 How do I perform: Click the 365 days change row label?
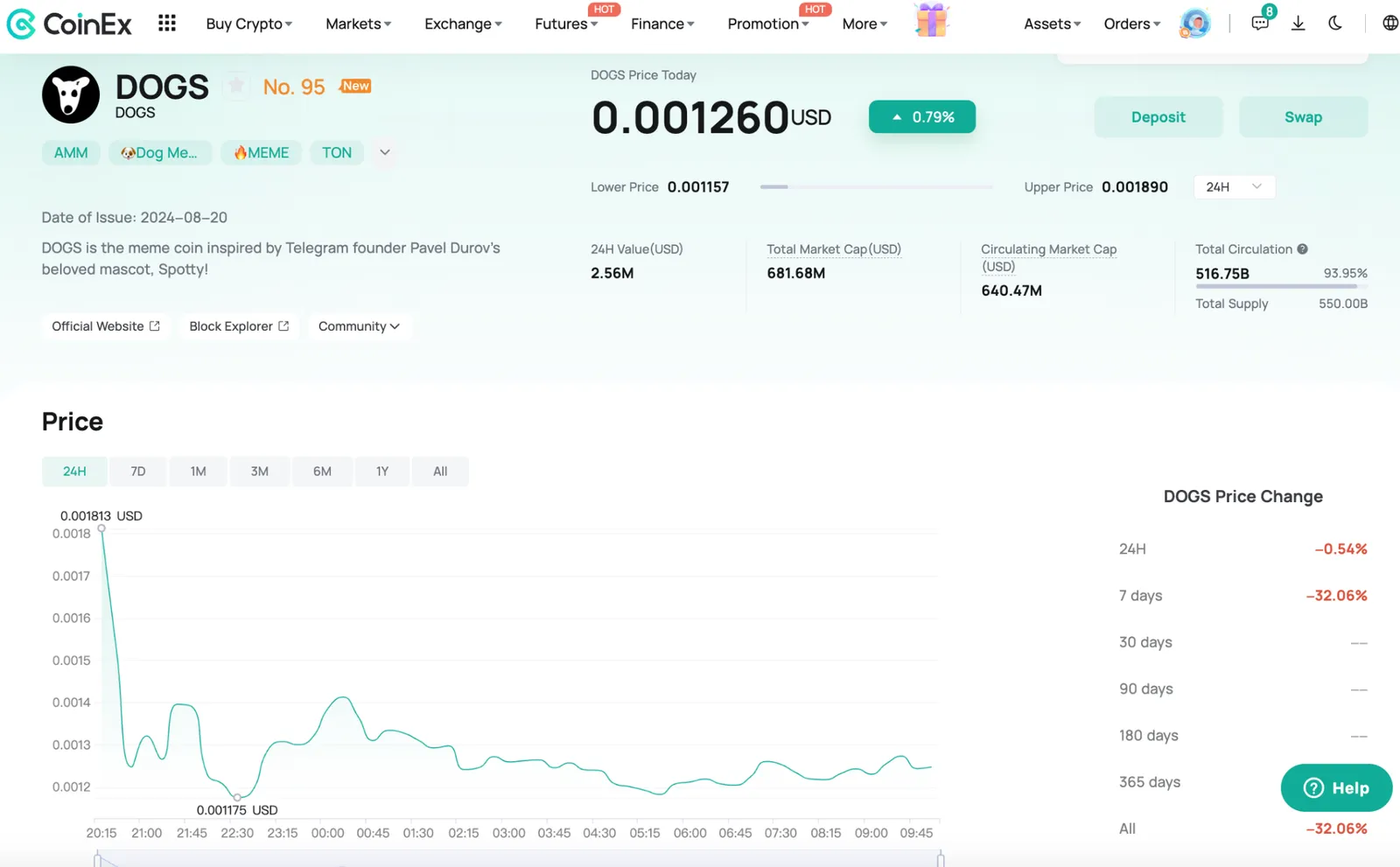[x=1150, y=782]
